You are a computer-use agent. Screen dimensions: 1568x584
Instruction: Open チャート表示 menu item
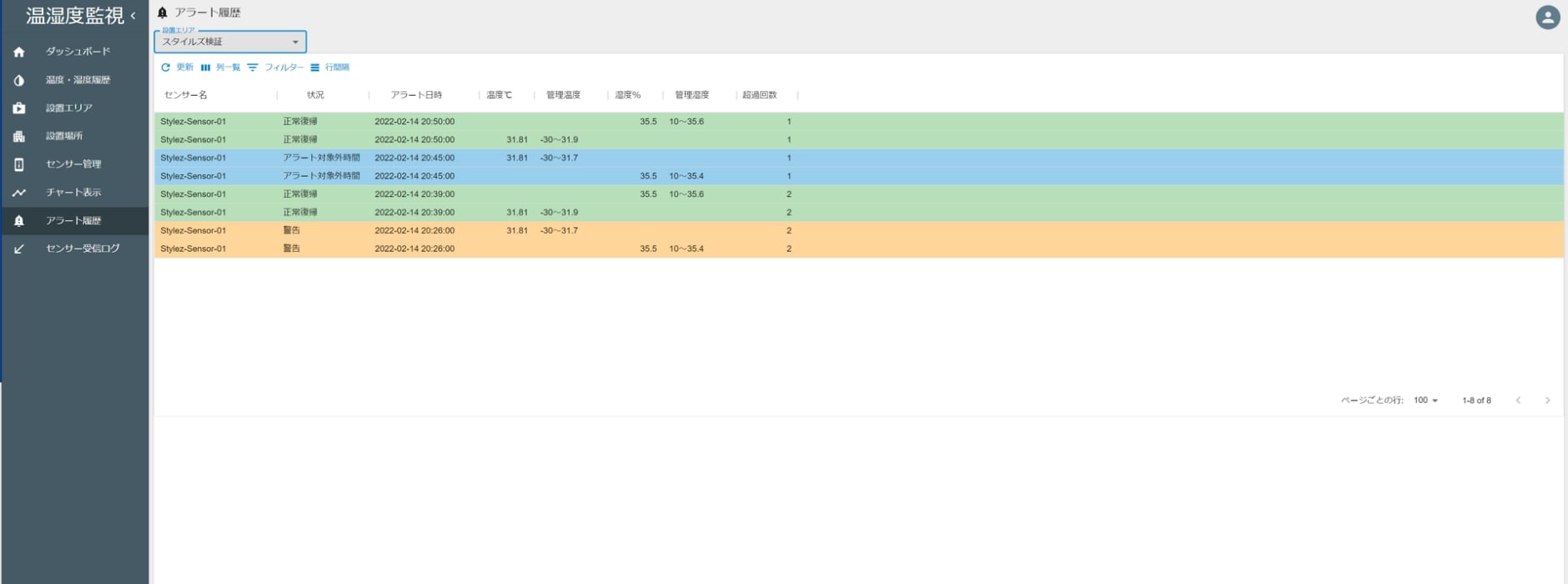pyautogui.click(x=75, y=193)
